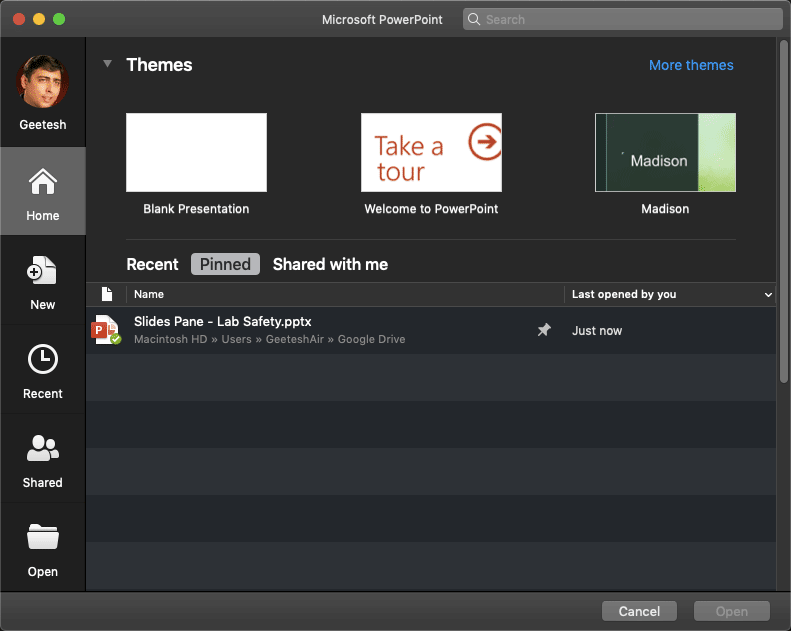This screenshot has height=631, width=791.
Task: Select the Open folder icon in sidebar
Action: coord(42,536)
